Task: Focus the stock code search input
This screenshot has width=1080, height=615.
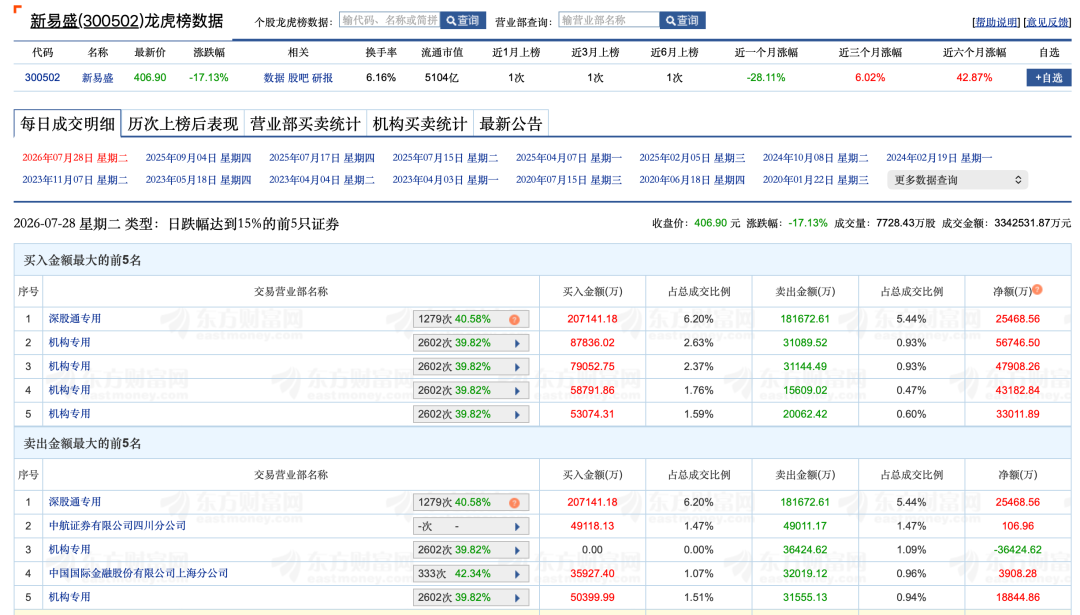Action: click(389, 21)
